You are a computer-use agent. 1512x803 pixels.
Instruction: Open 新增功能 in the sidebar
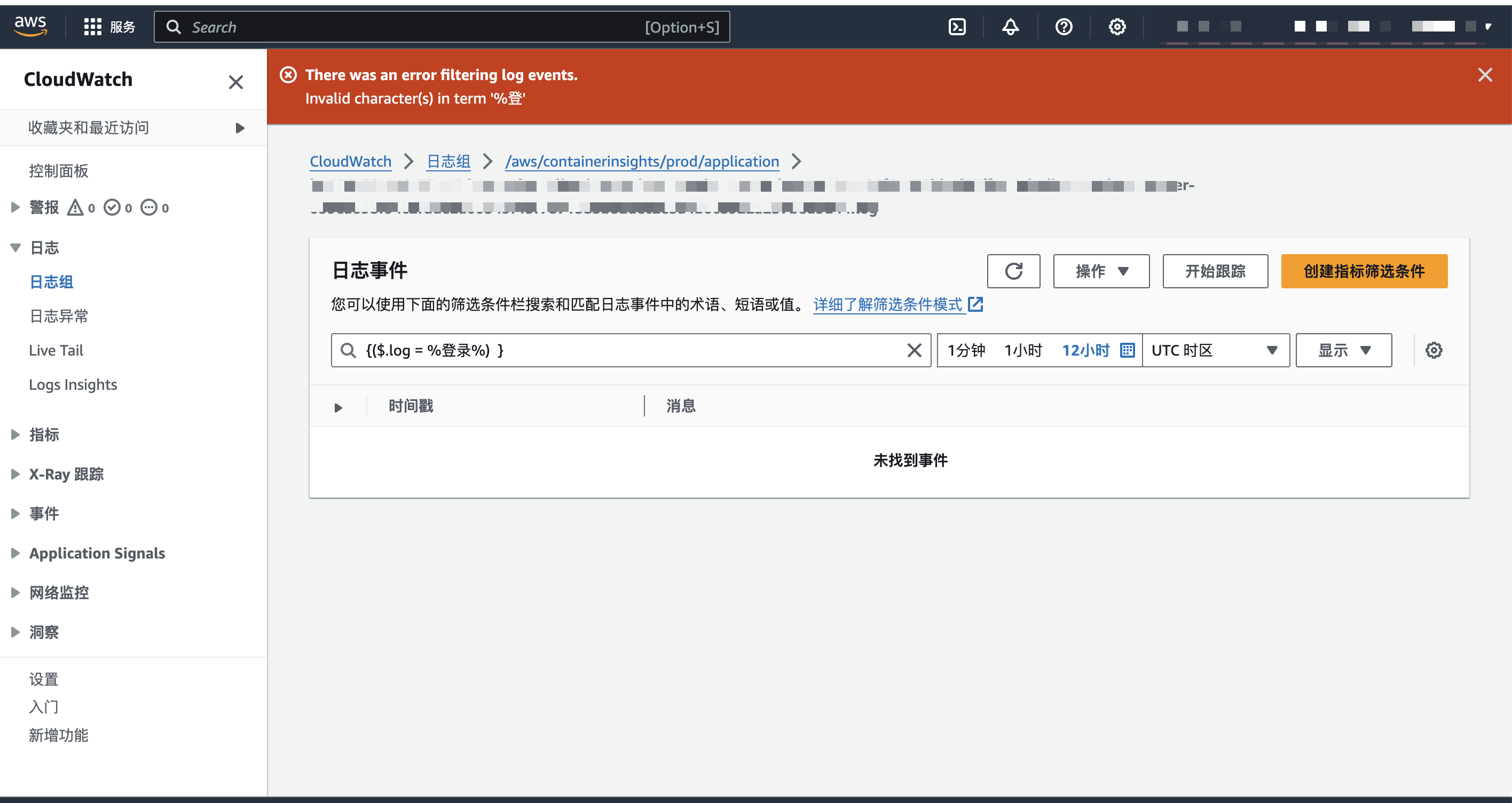pos(59,735)
